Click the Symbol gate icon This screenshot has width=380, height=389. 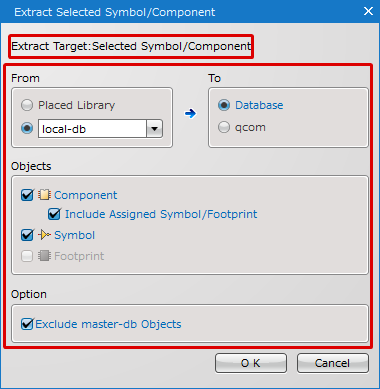click(44, 235)
